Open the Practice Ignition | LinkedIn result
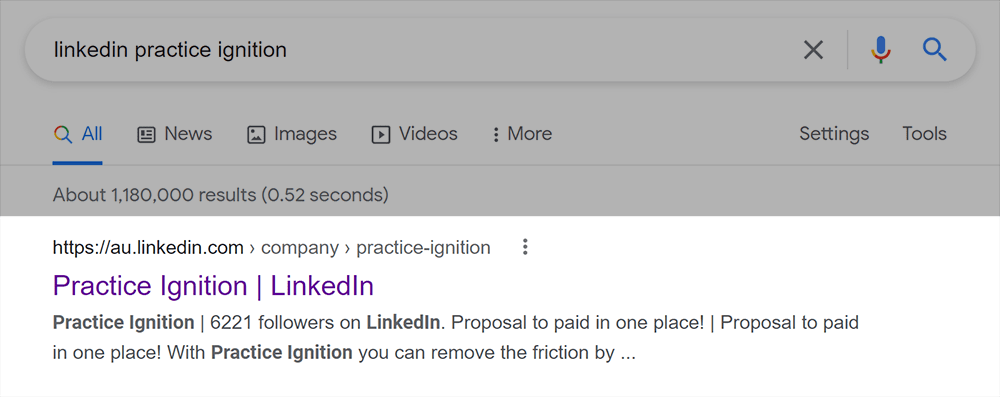Viewport: 1000px width, 397px height. (213, 286)
